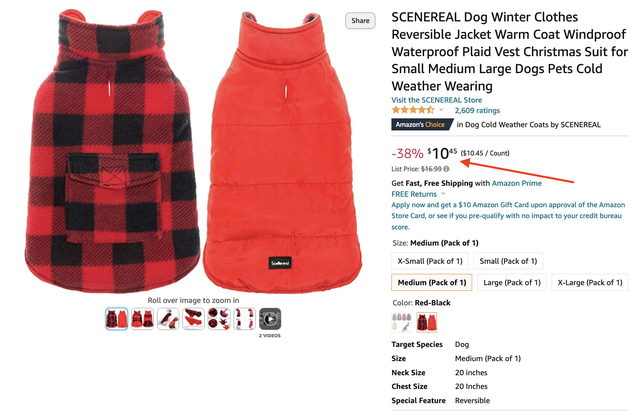The image size is (640, 412).
Task: Open the star rating dropdown arrow
Action: tap(441, 110)
